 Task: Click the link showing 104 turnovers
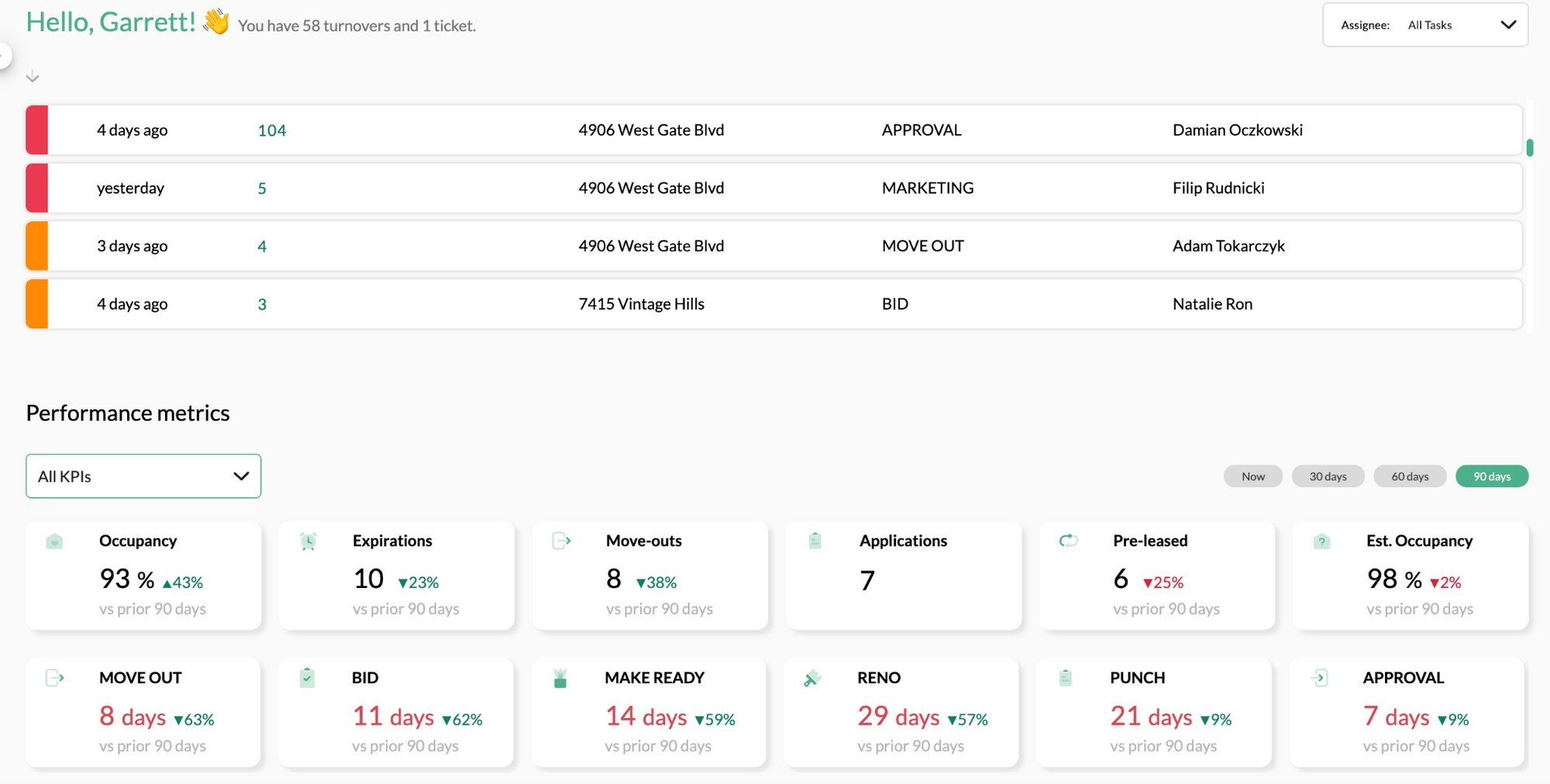click(x=270, y=129)
